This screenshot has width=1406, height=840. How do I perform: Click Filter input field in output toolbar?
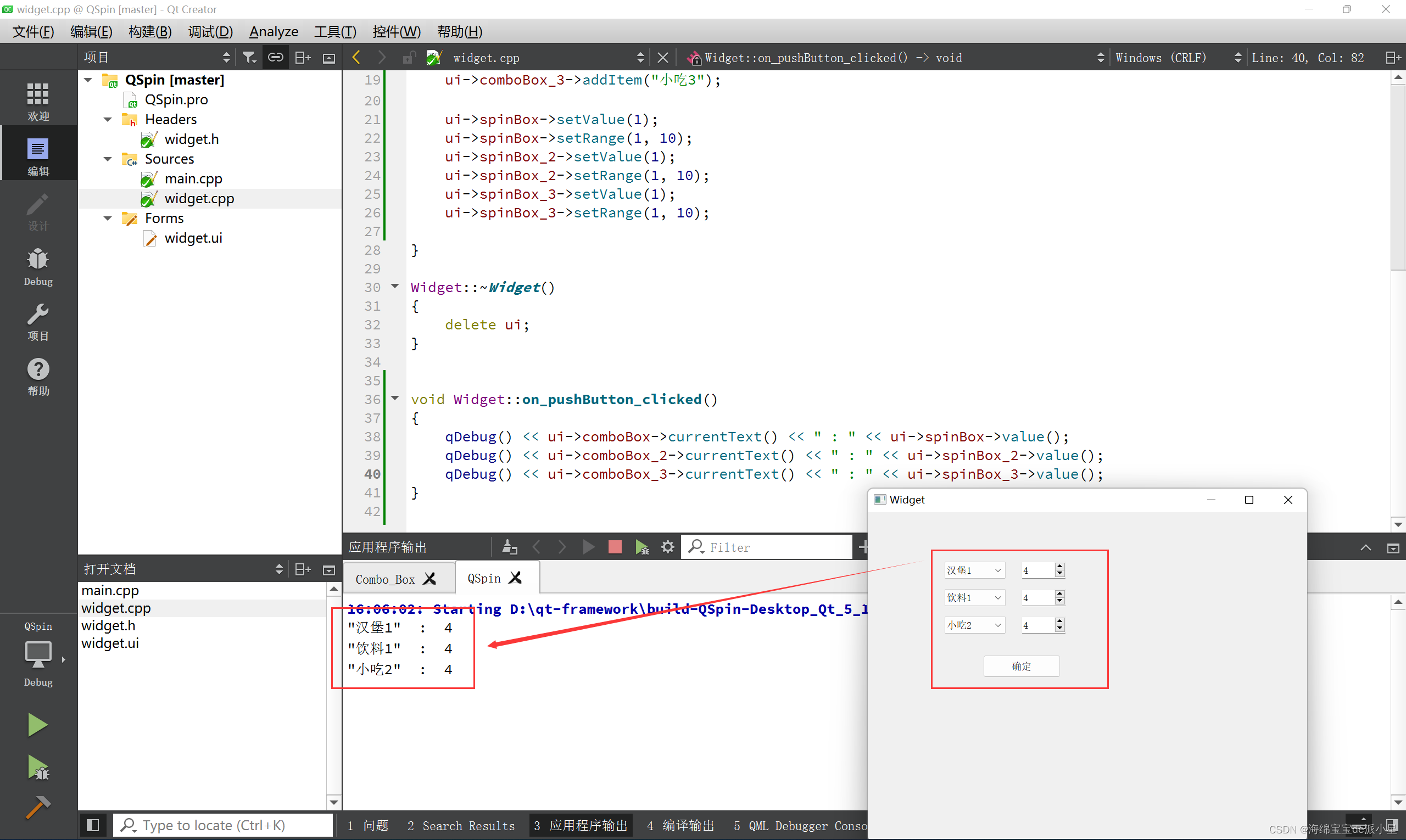tap(770, 547)
